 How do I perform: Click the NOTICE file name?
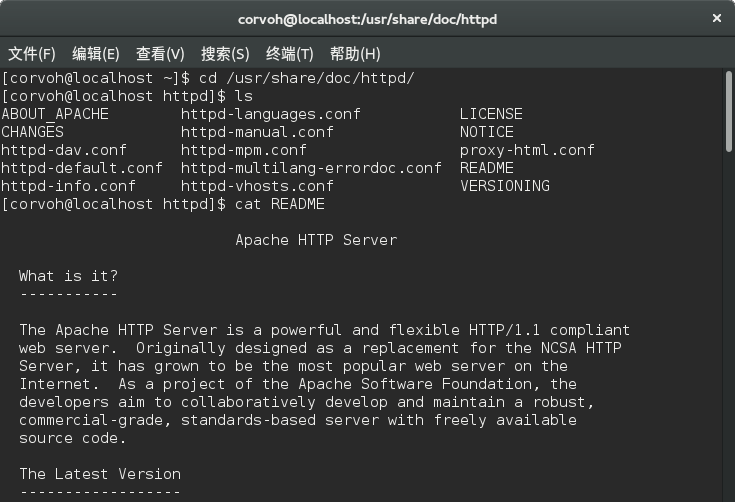point(487,132)
